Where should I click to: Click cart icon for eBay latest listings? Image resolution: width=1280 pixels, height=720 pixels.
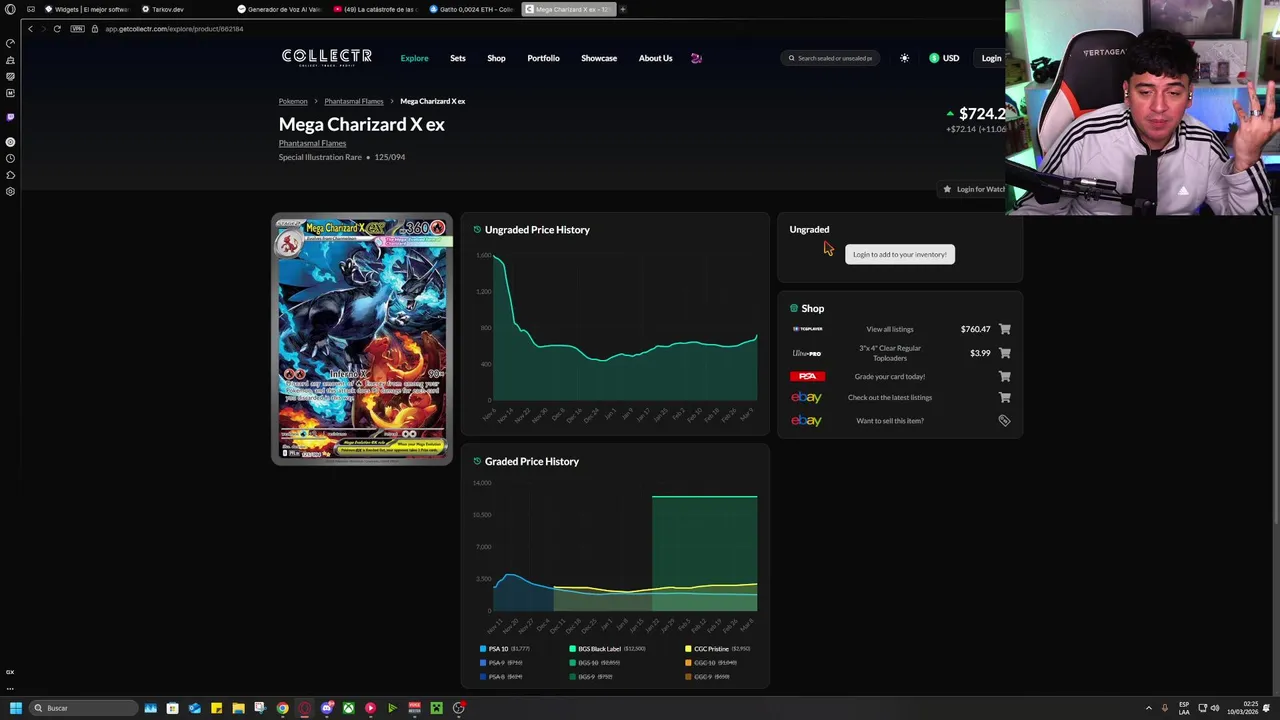click(1004, 398)
